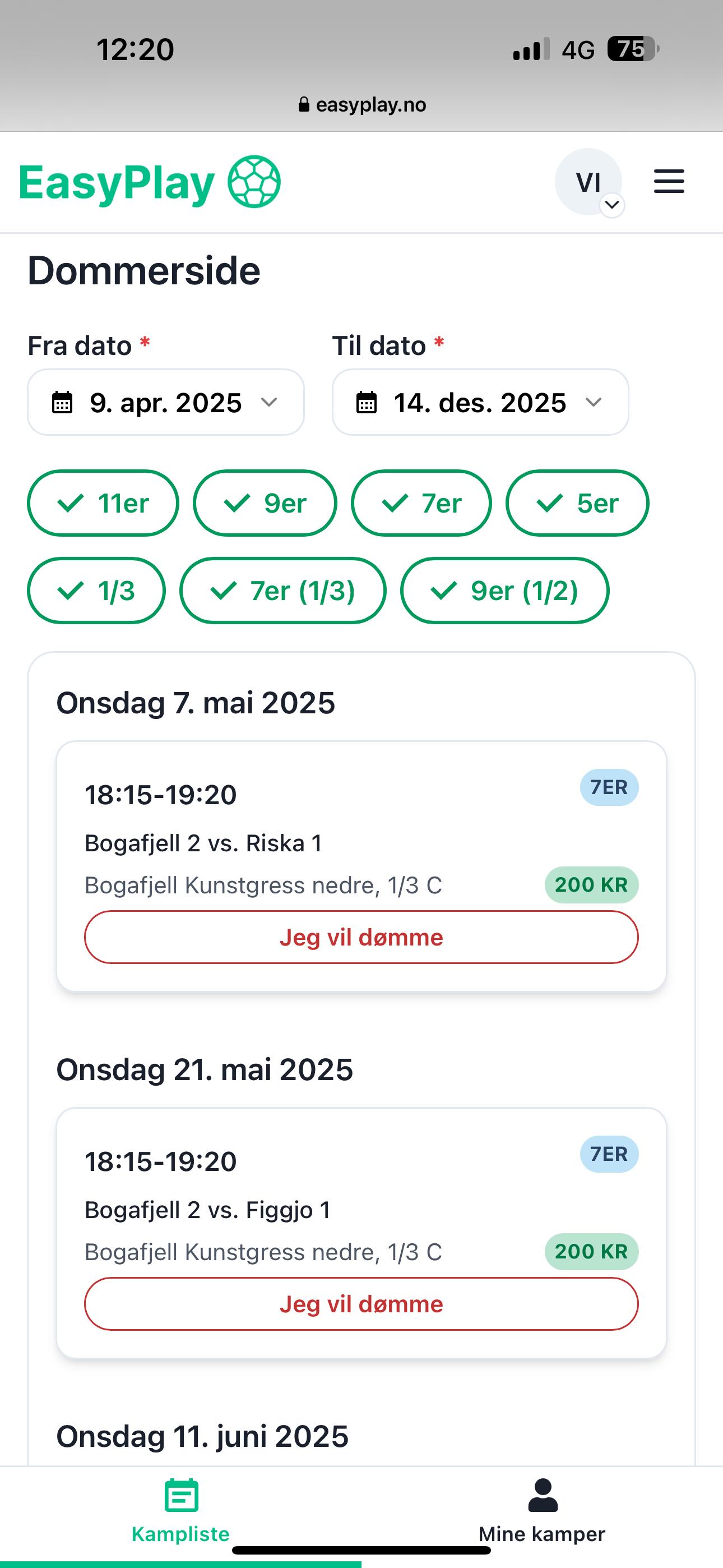Select the Kampliste tab label
This screenshot has width=723, height=1568.
coord(180,1534)
